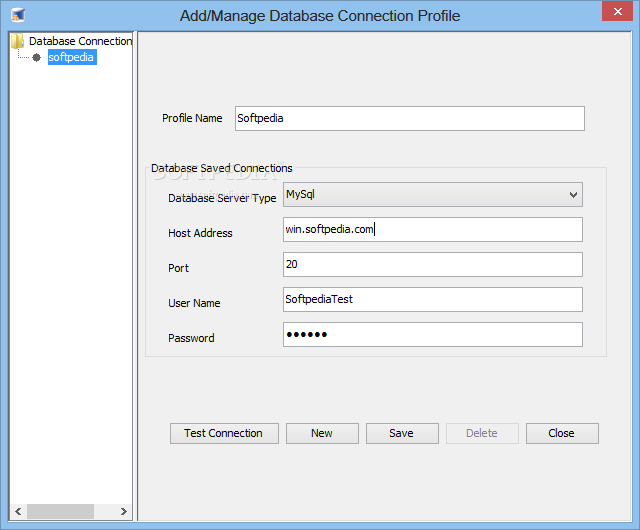Click the Profile Name text field
Viewport: 640px width, 530px height.
click(x=409, y=118)
